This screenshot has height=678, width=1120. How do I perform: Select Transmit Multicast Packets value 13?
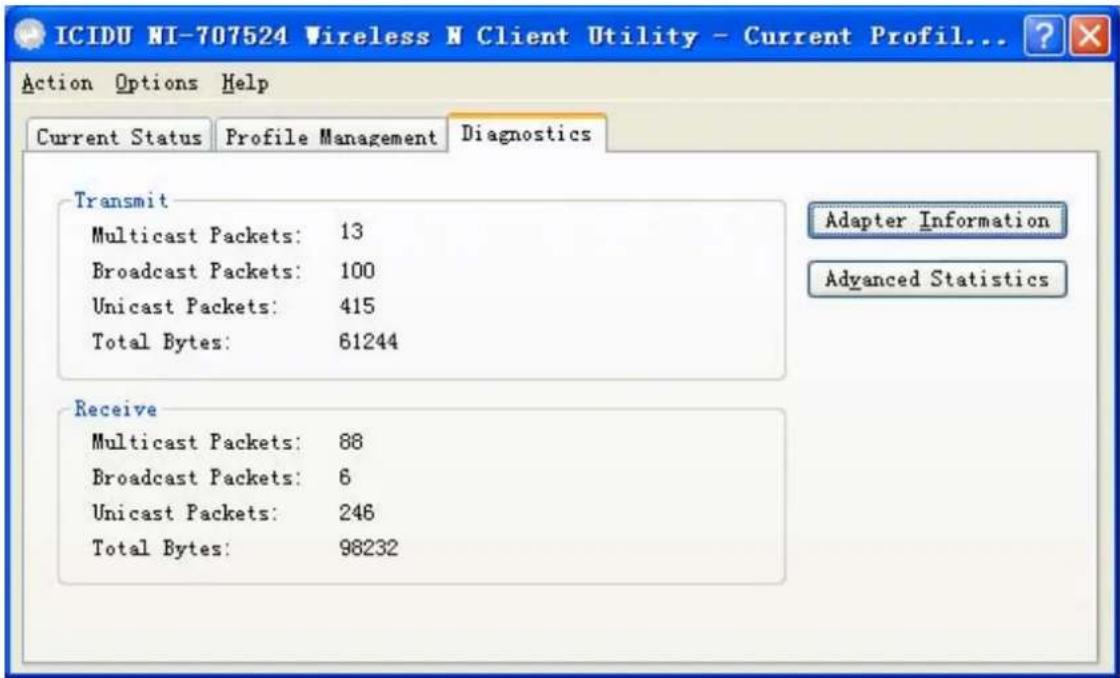coord(351,231)
